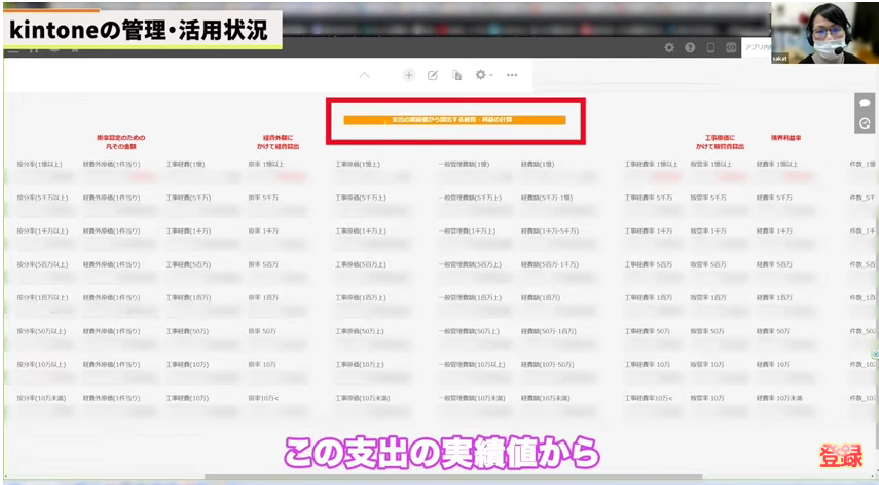
Task: Open kintone header settings gear
Action: click(x=669, y=48)
